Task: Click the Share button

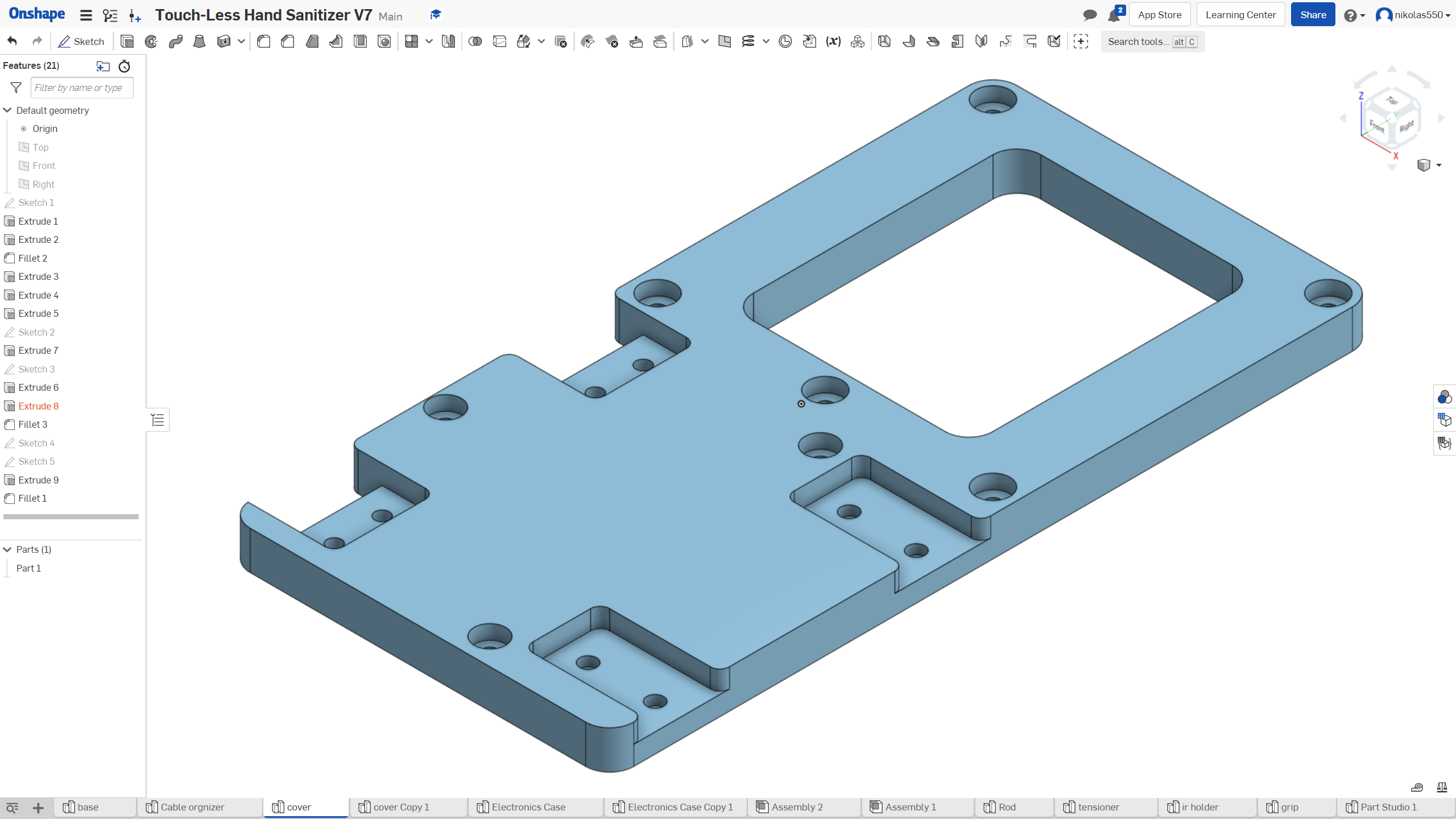Action: (1313, 14)
